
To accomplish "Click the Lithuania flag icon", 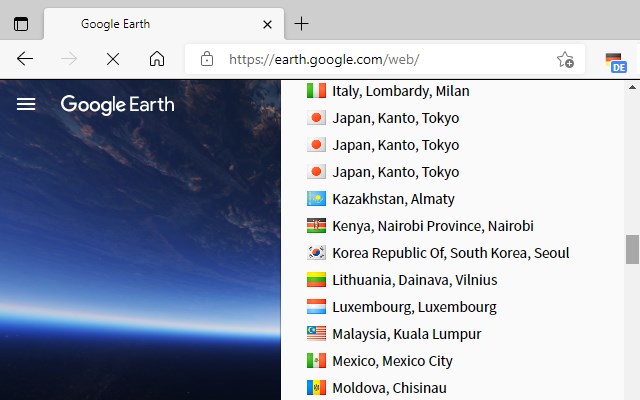I will tap(316, 280).
